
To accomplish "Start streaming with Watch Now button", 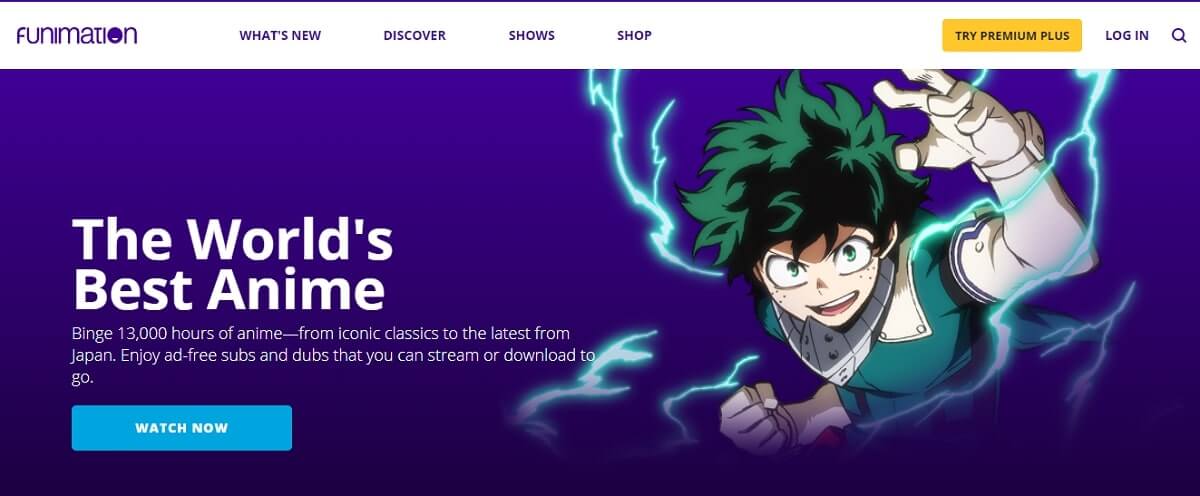I will [x=182, y=428].
